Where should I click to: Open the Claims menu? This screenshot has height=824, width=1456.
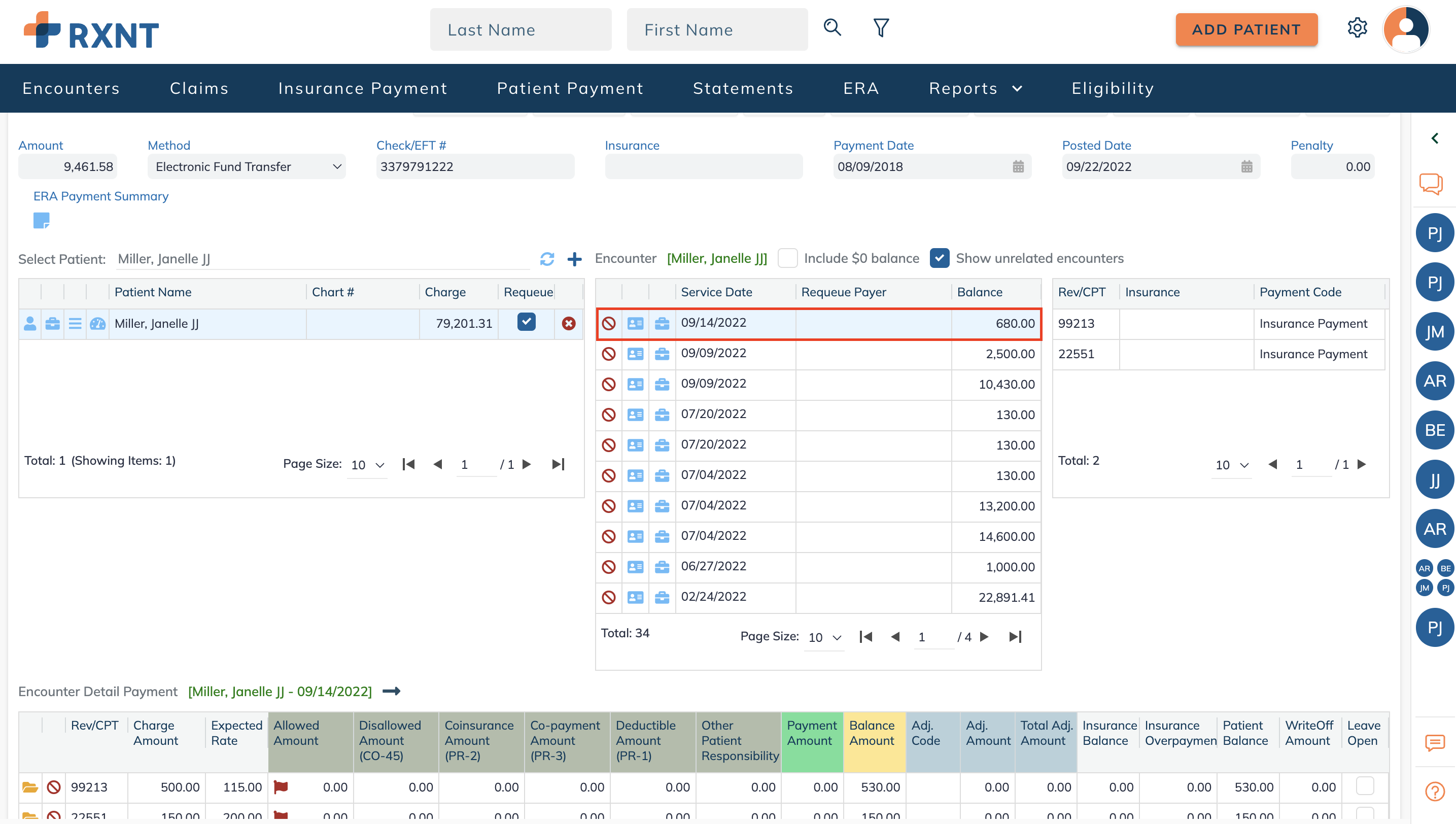pos(199,88)
